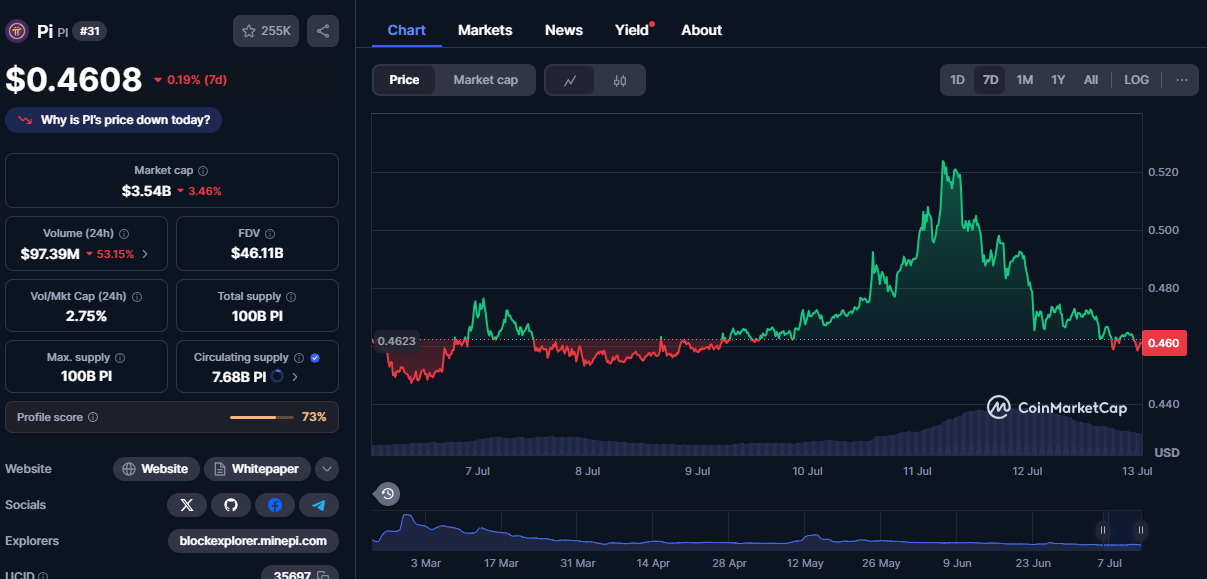Set chart range to All
Image resolution: width=1207 pixels, height=579 pixels.
point(1091,80)
